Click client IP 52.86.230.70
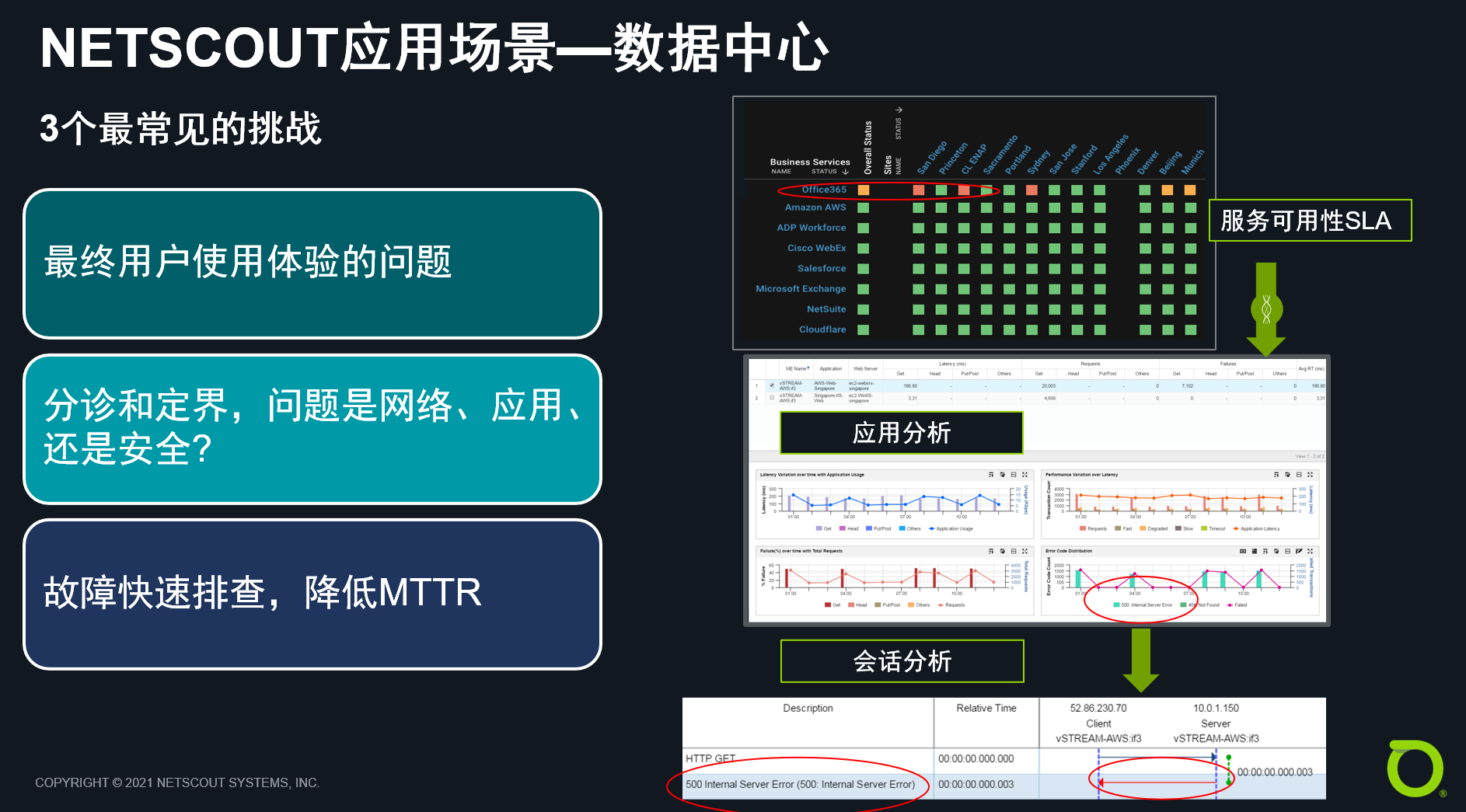The height and width of the screenshot is (812, 1466). coord(1098,708)
